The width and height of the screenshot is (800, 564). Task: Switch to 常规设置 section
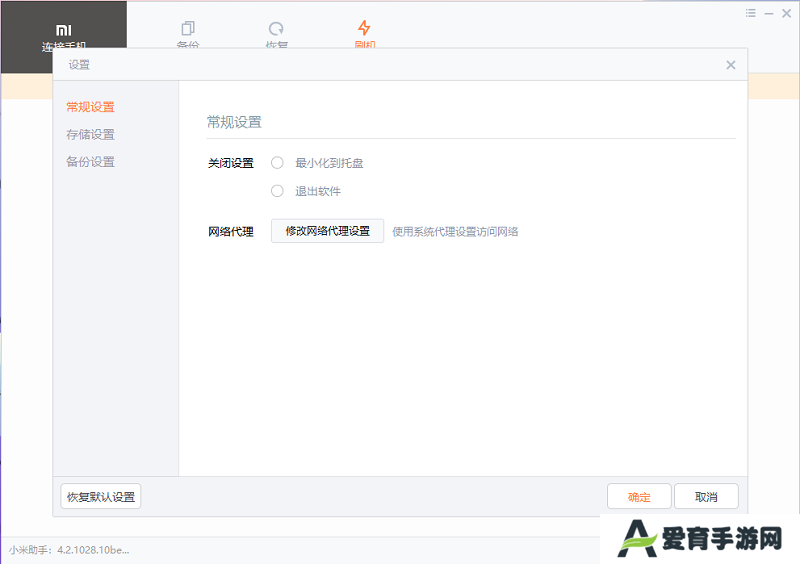90,107
